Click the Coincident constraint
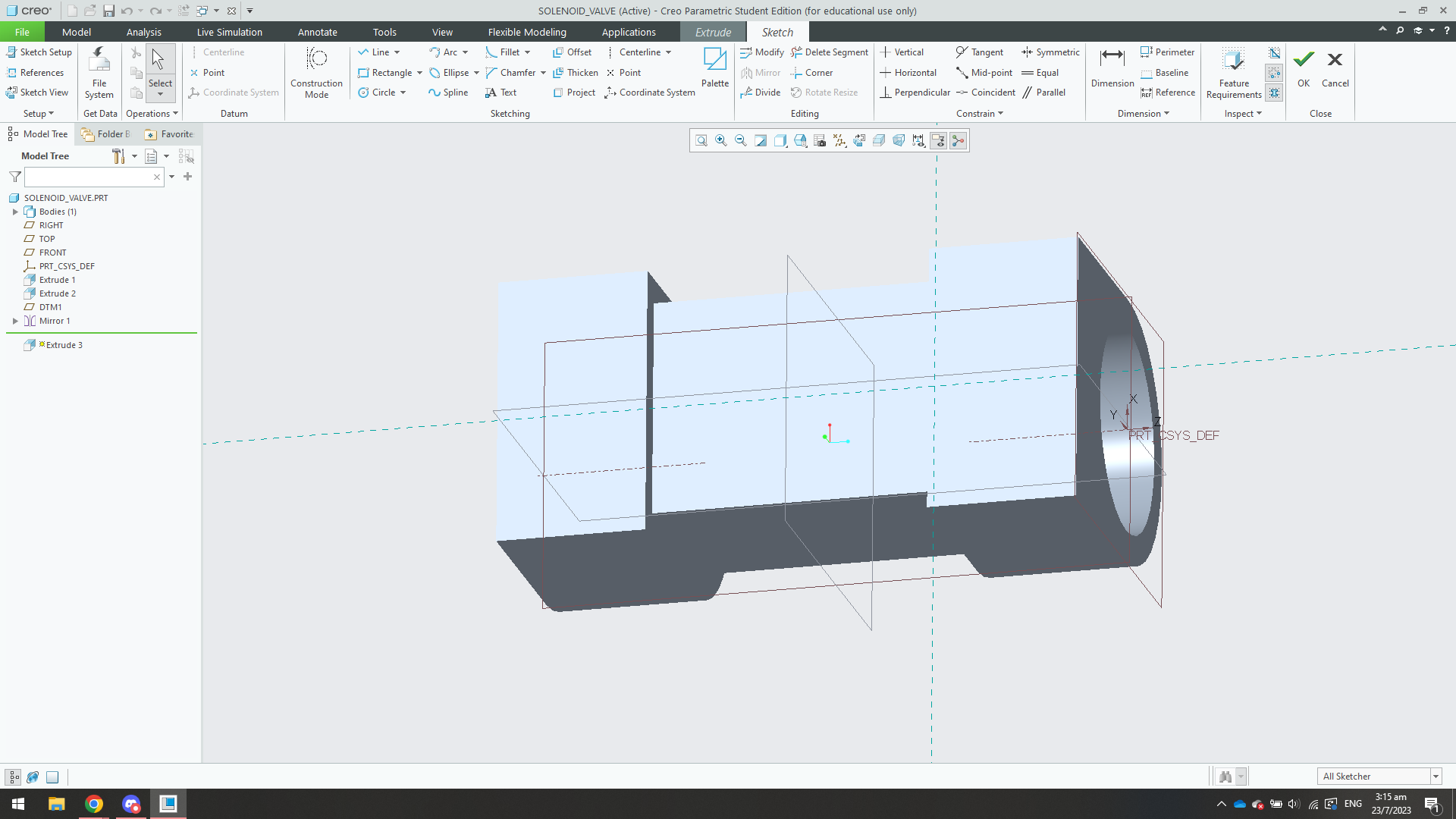This screenshot has width=1456, height=819. click(986, 93)
